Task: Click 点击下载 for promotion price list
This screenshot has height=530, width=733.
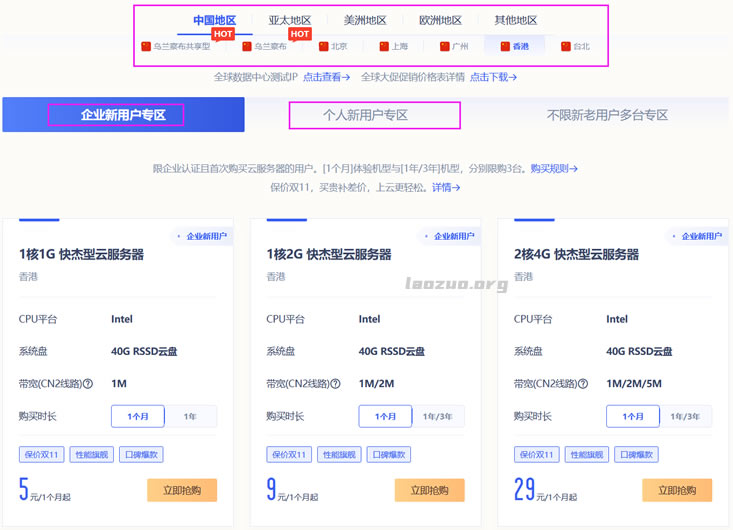Action: [x=493, y=77]
